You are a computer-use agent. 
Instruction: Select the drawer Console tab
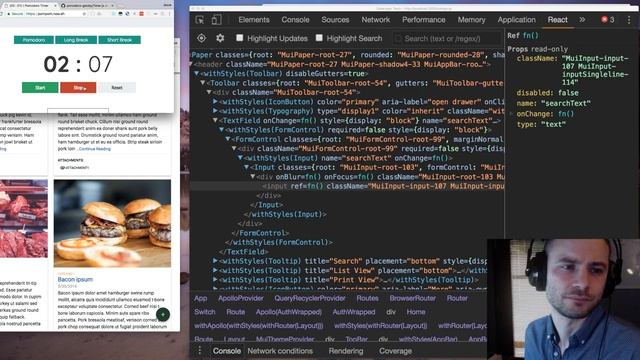tap(227, 351)
